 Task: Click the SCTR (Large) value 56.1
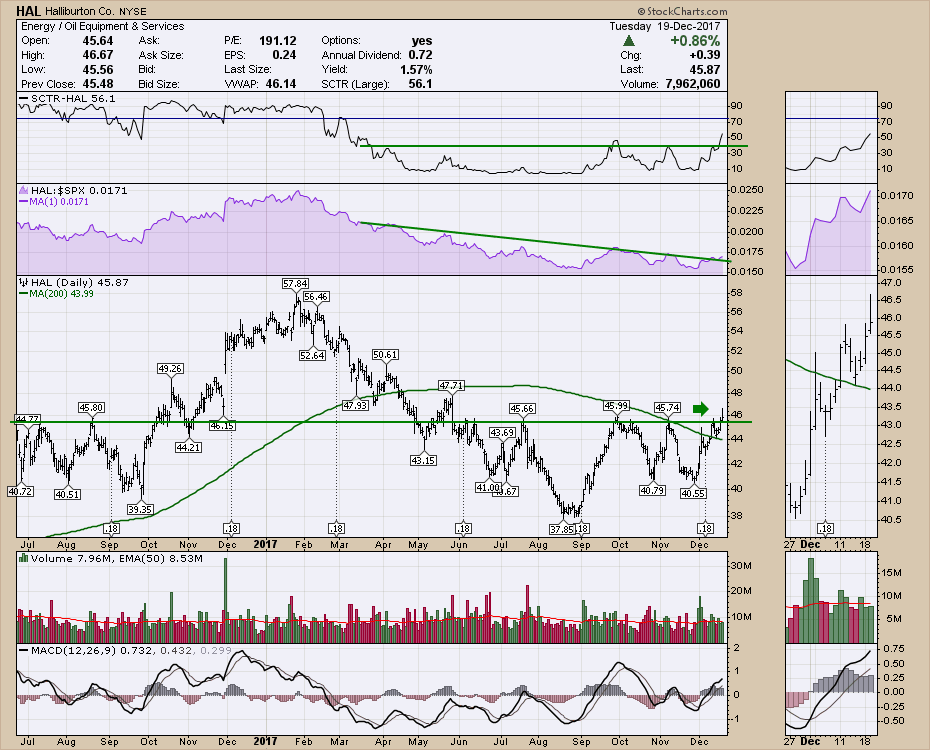[420, 84]
